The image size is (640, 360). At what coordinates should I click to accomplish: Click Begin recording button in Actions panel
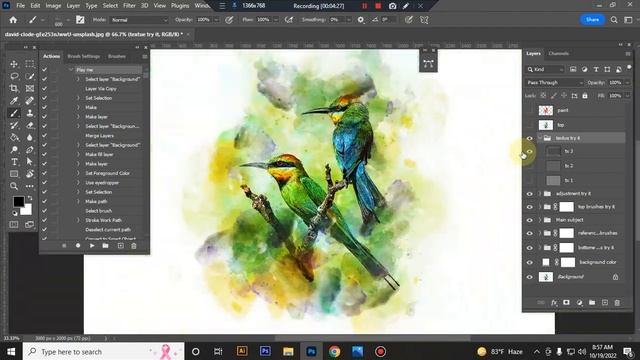tap(78, 246)
